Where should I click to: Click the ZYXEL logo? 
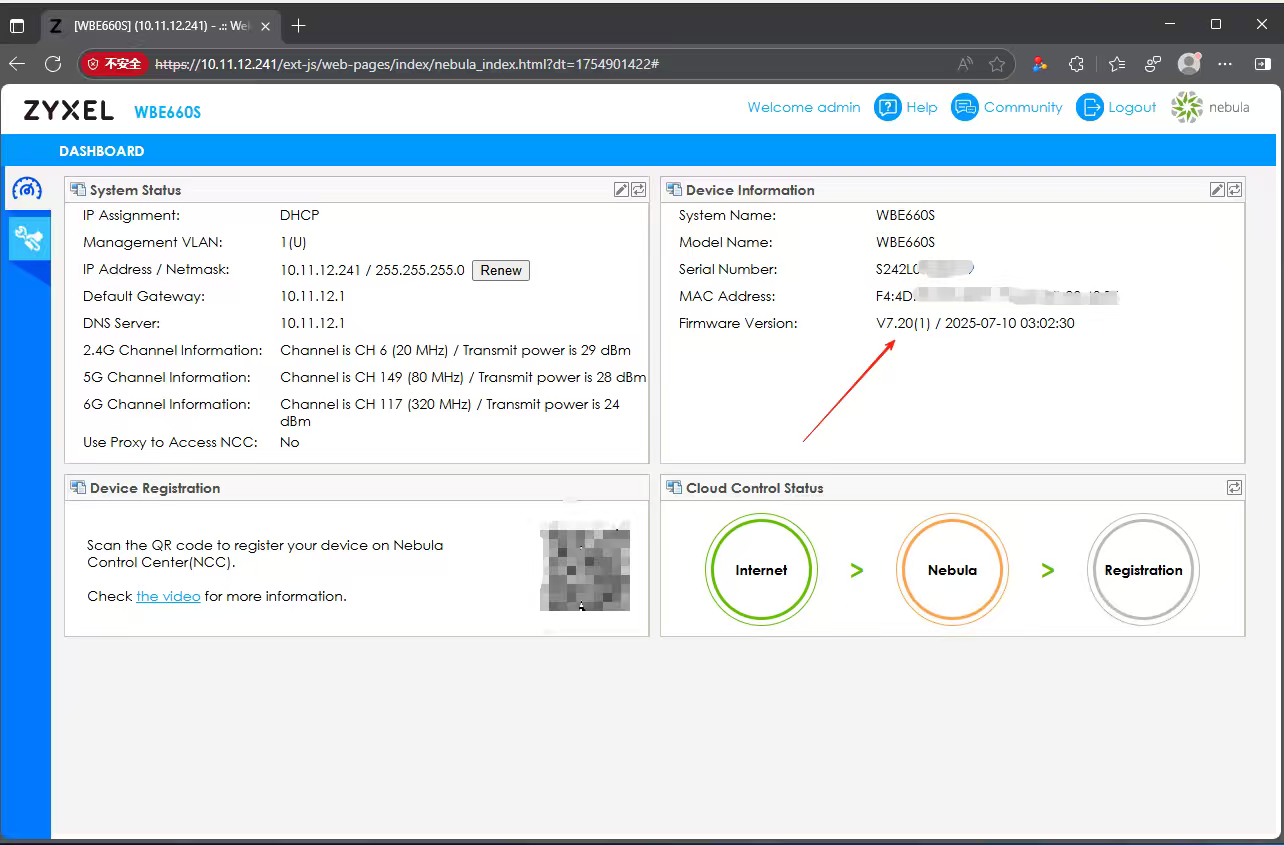[x=68, y=110]
